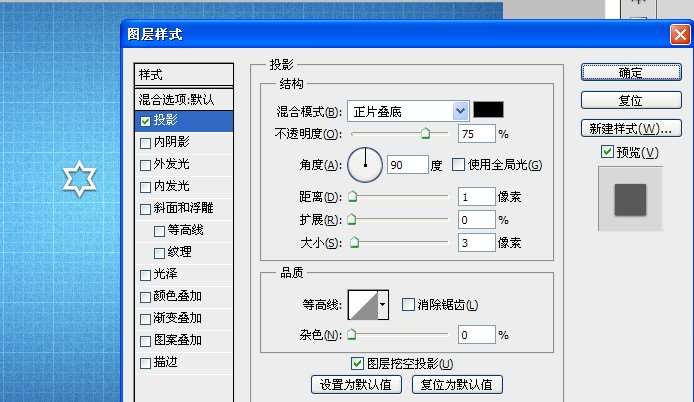
Task: Uncheck the 投影 style checkbox
Action: [146, 121]
